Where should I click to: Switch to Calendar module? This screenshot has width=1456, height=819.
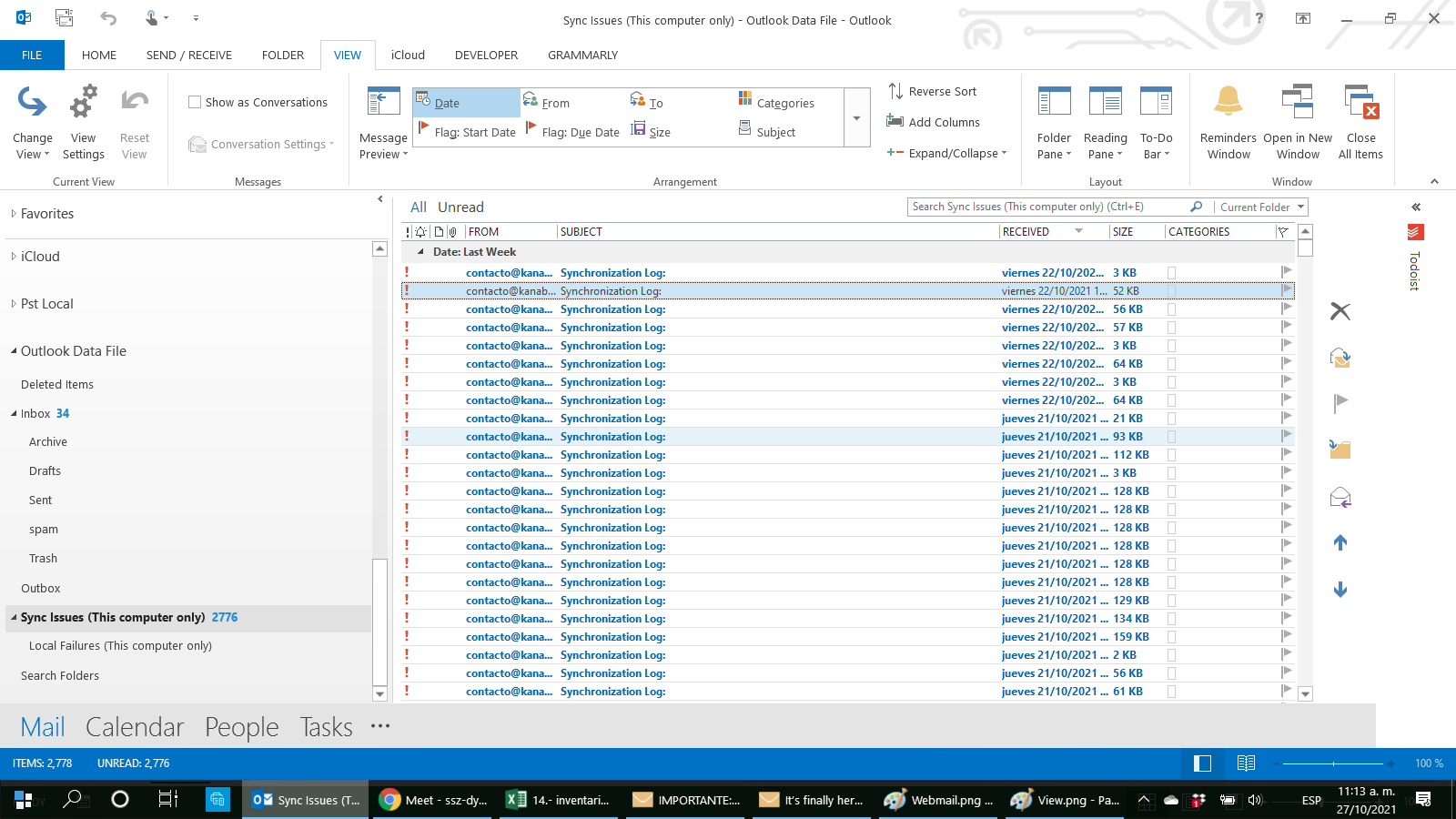pos(135,727)
